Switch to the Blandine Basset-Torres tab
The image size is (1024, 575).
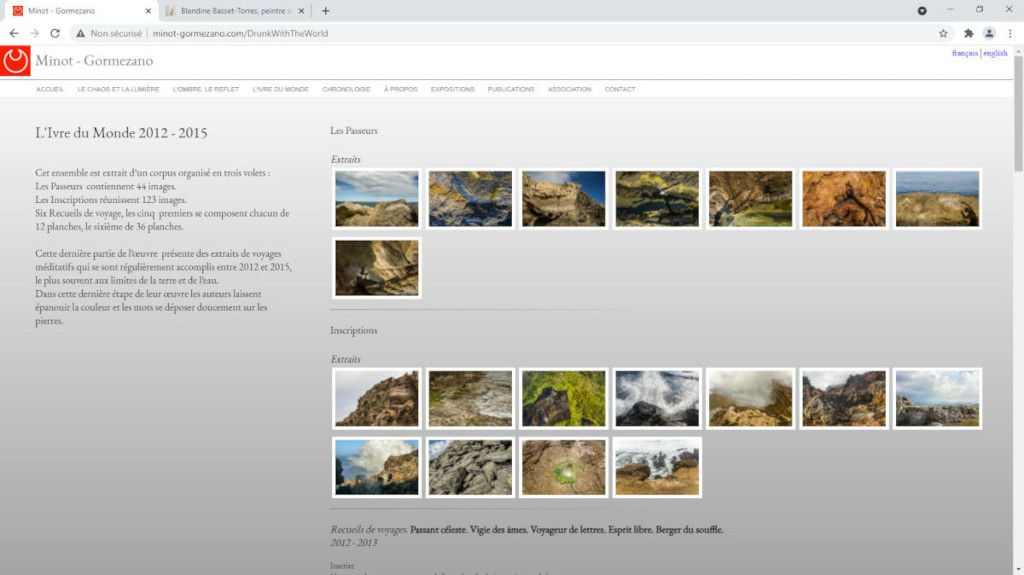click(x=235, y=11)
